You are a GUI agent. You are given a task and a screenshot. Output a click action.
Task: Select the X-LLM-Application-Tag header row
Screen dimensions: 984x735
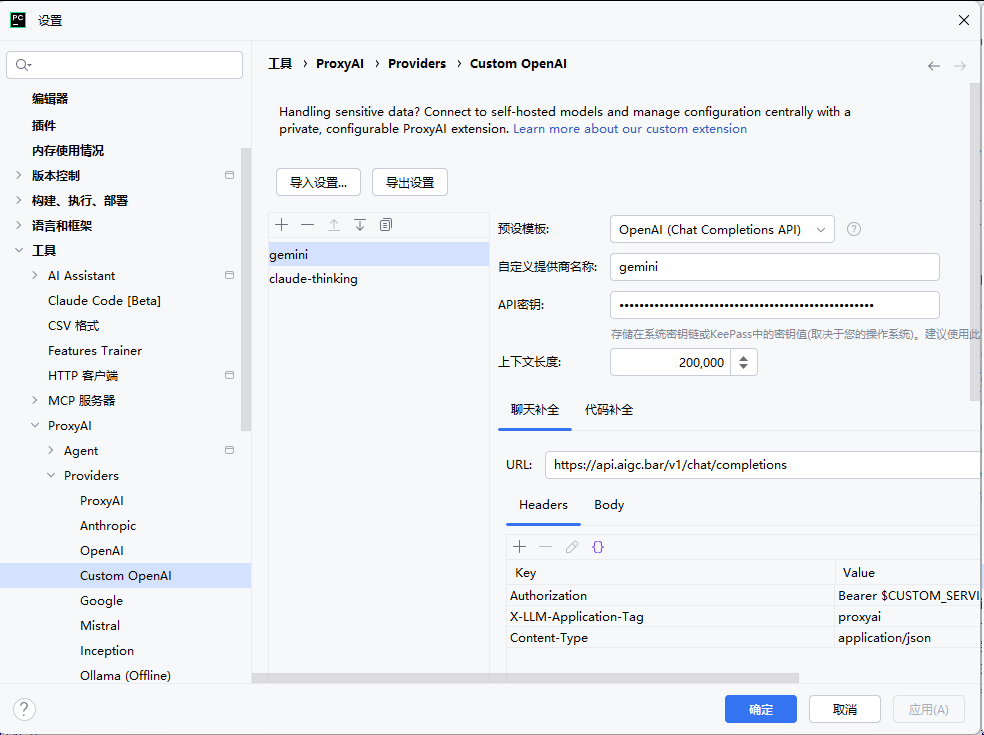click(x=742, y=616)
